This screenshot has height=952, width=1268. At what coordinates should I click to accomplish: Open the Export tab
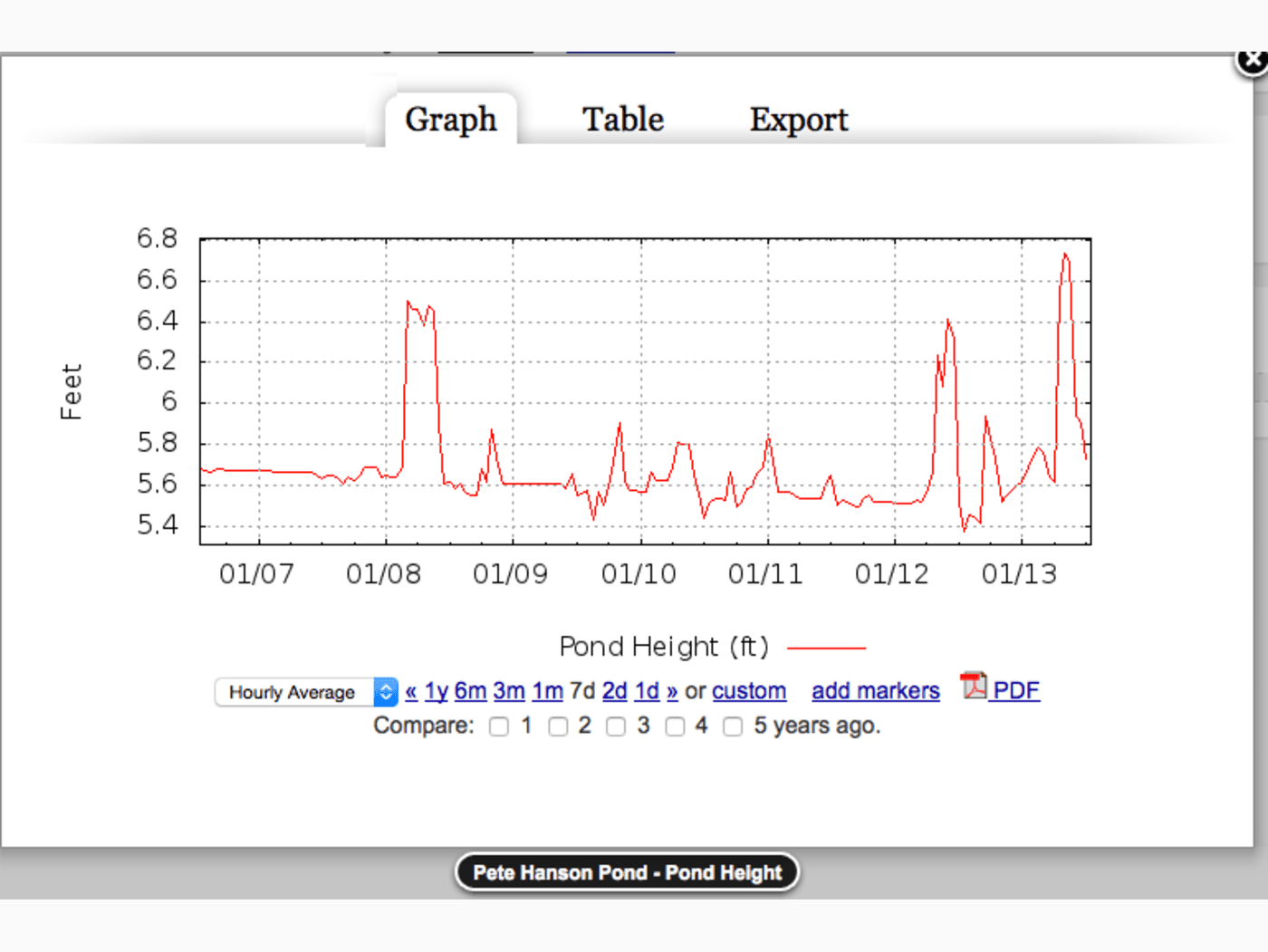point(799,120)
